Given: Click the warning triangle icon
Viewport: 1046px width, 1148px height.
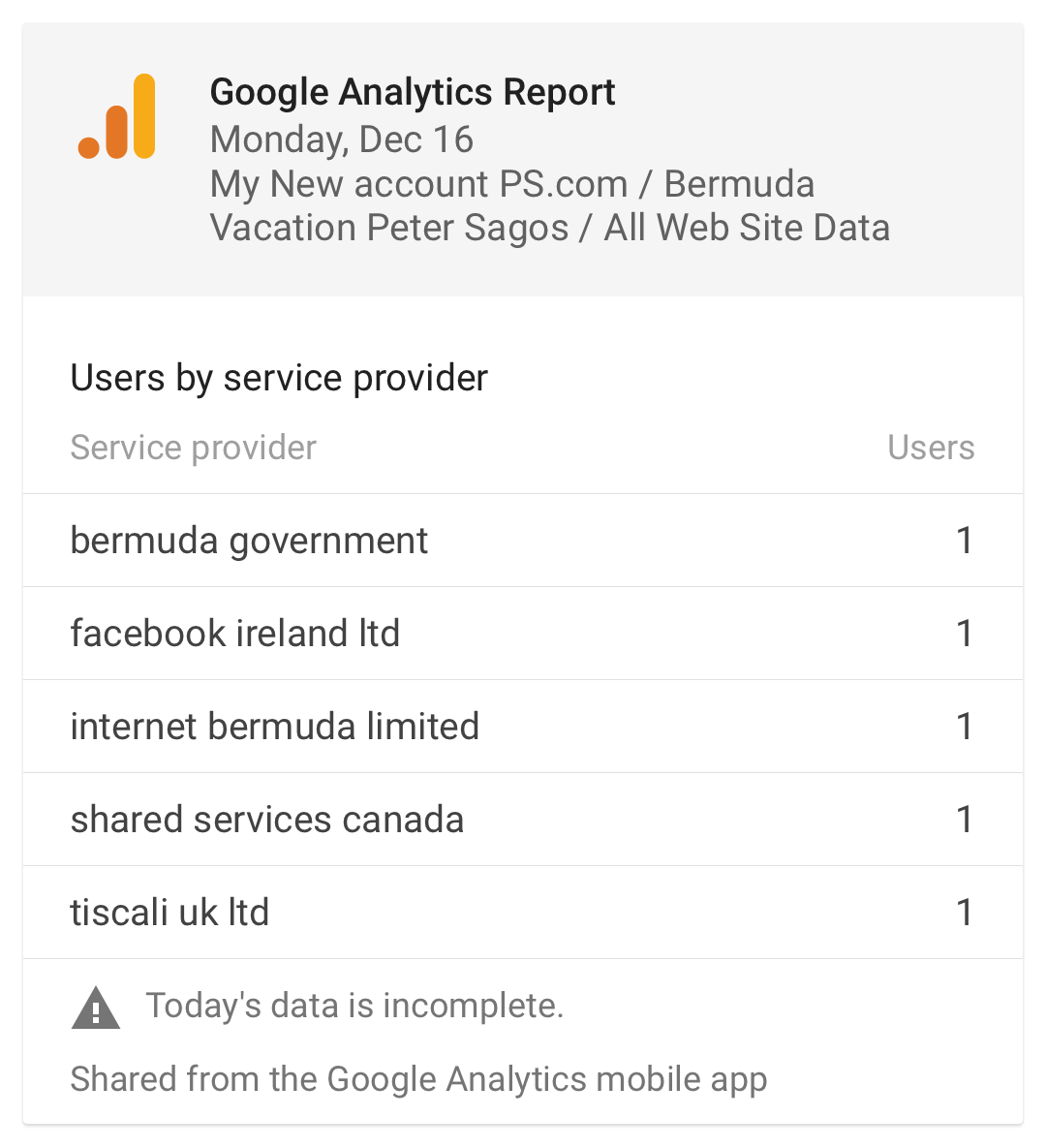Looking at the screenshot, I should coord(96,1008).
